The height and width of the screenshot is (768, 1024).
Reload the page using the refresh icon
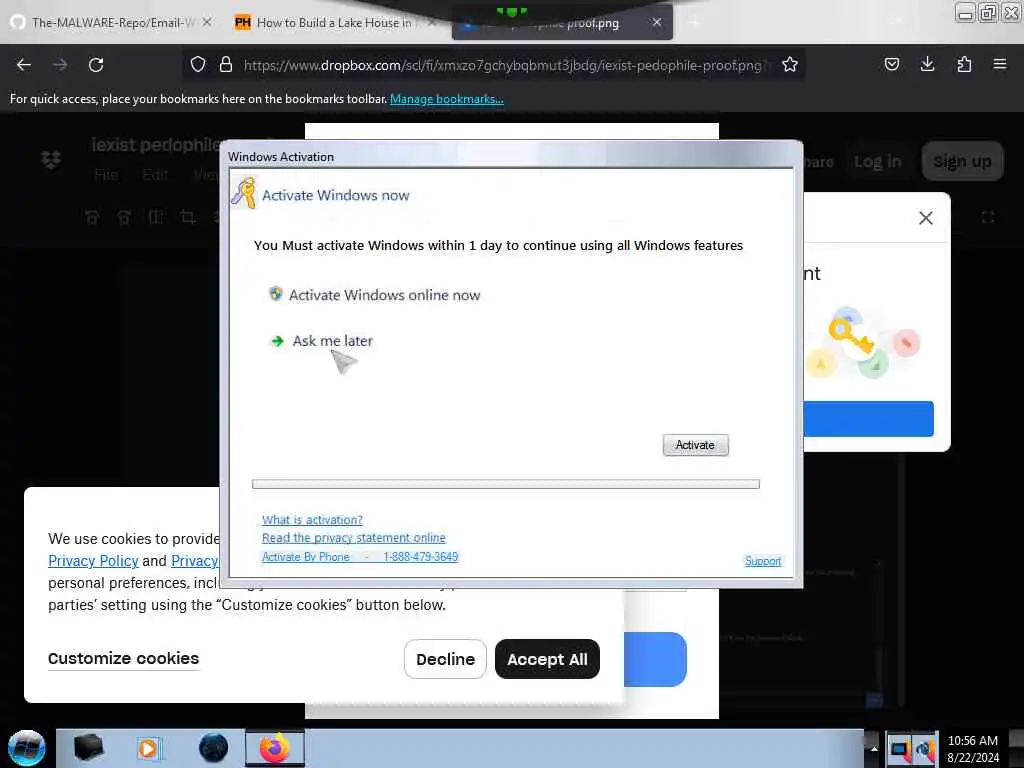point(96,65)
